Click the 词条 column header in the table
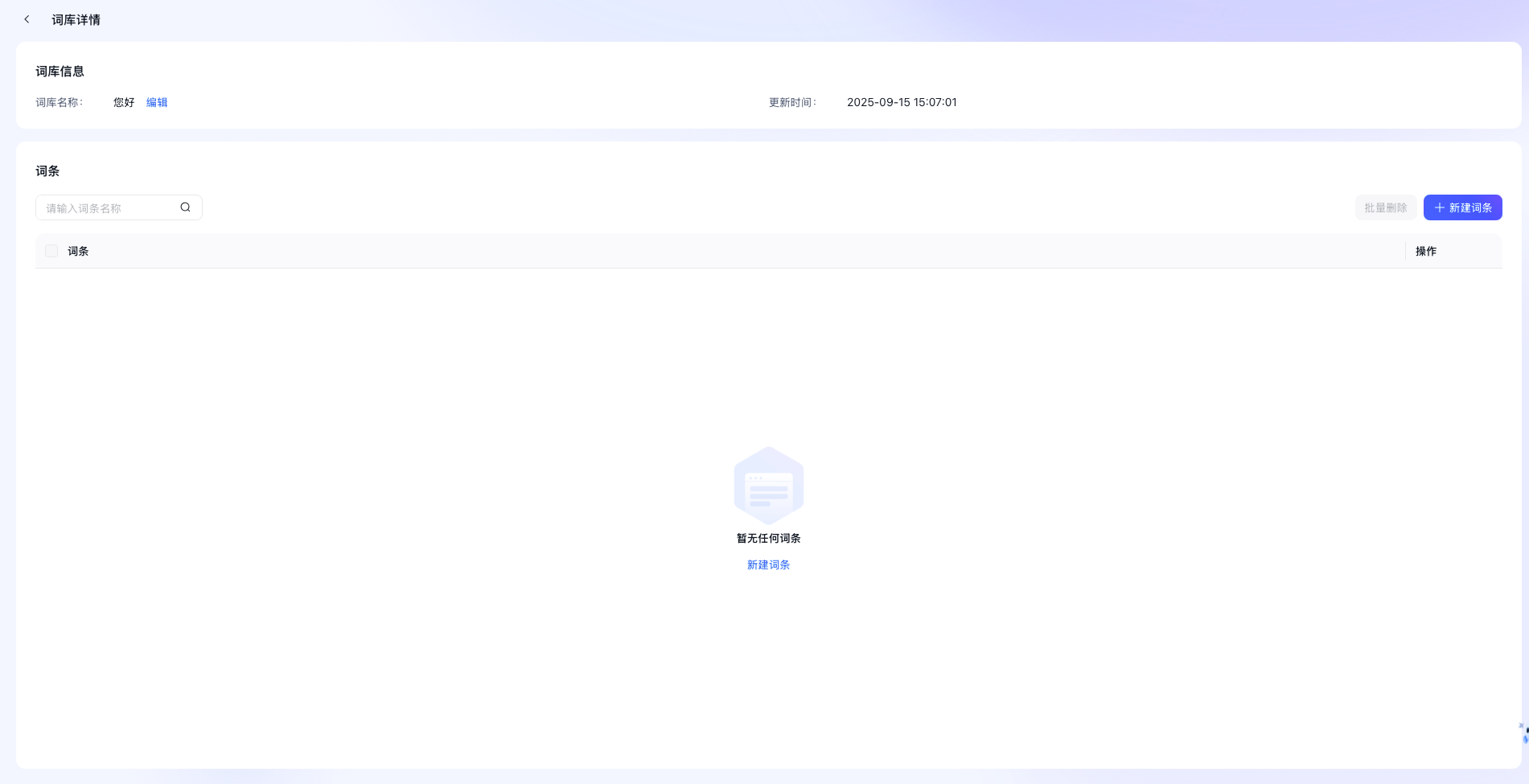The image size is (1529, 784). coord(78,251)
